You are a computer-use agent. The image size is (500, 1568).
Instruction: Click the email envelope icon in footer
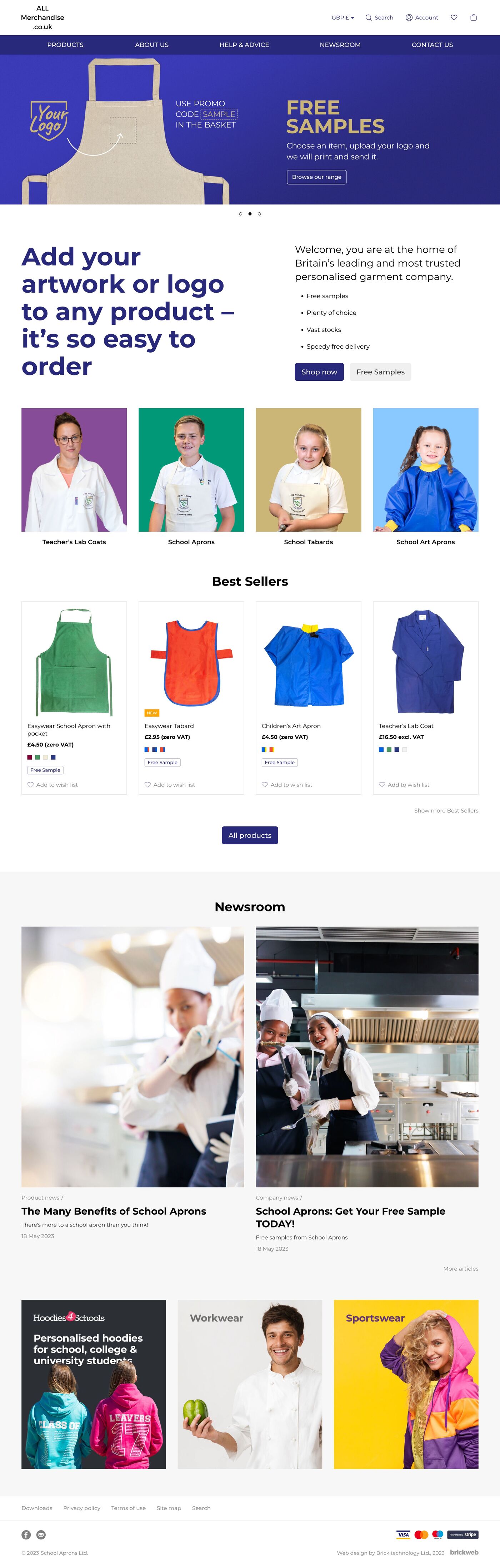coord(41,1534)
